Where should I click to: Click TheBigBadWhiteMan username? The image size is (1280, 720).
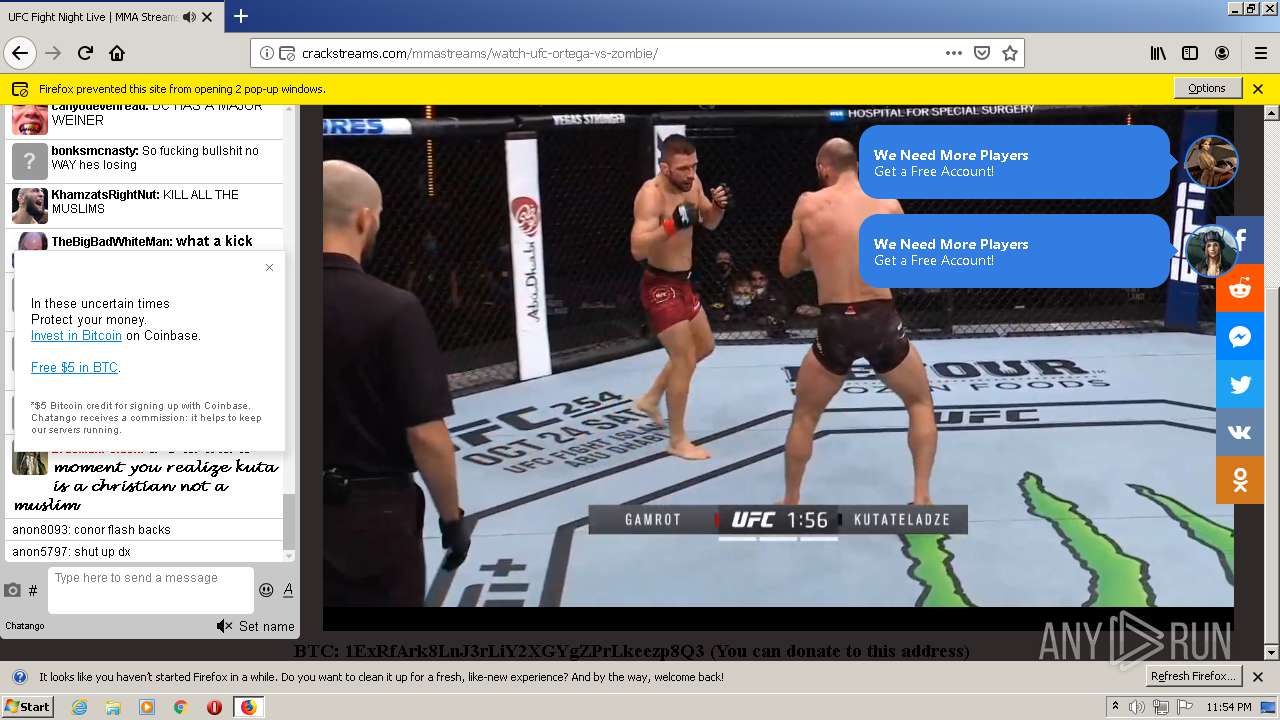[111, 241]
